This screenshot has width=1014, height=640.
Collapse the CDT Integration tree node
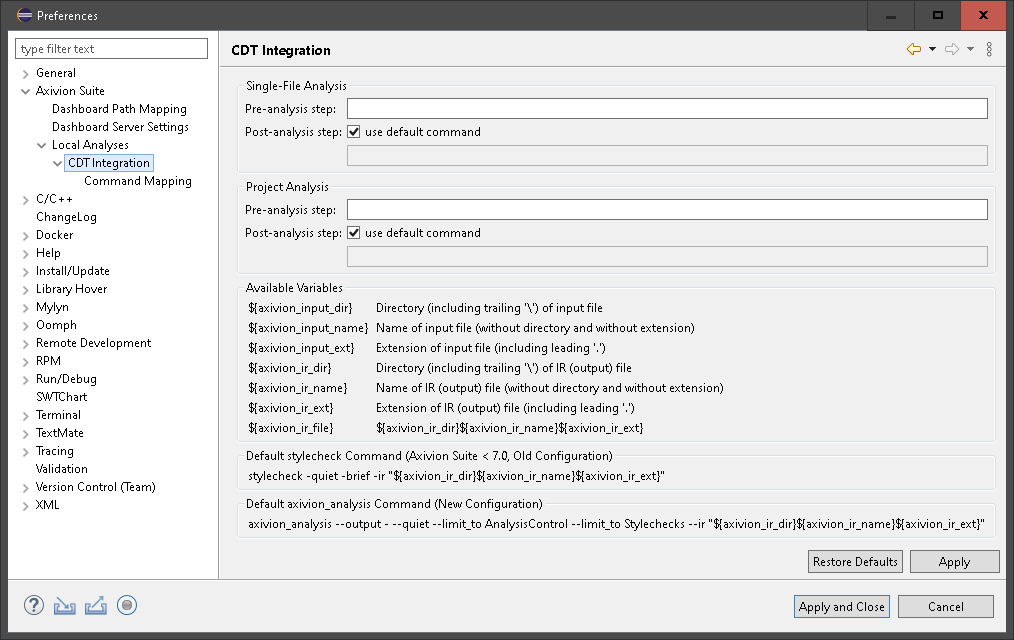point(58,164)
